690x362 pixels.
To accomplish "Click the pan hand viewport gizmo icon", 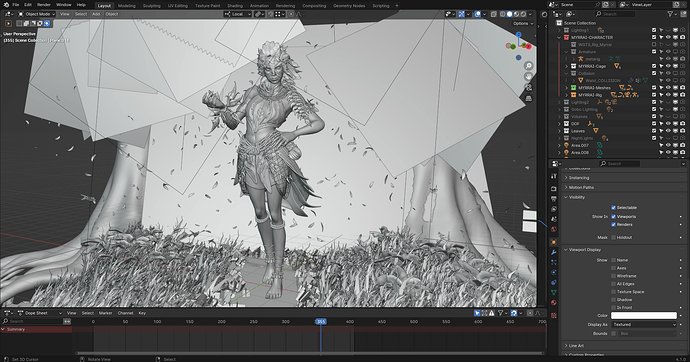I will (529, 77).
